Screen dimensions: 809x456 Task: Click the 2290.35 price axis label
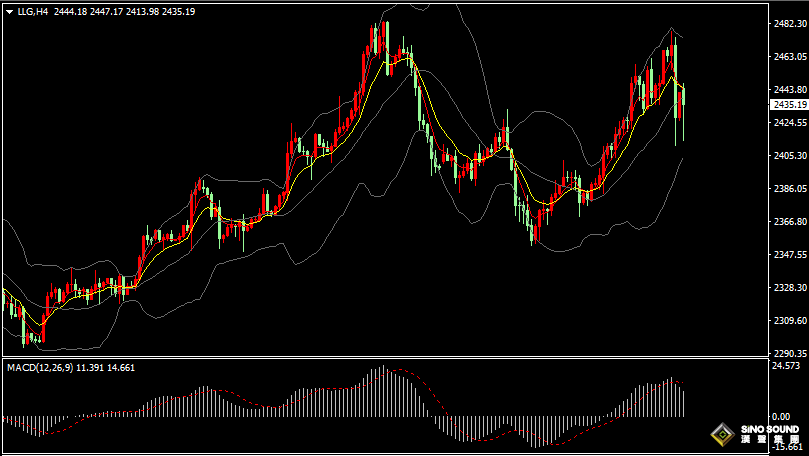pos(790,353)
